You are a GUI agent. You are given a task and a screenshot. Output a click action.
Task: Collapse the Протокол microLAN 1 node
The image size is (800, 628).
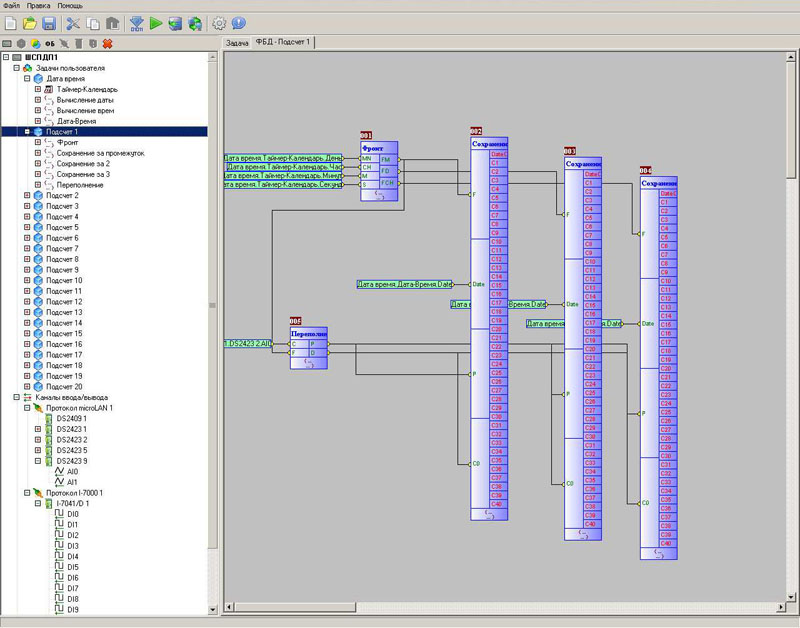coord(27,408)
